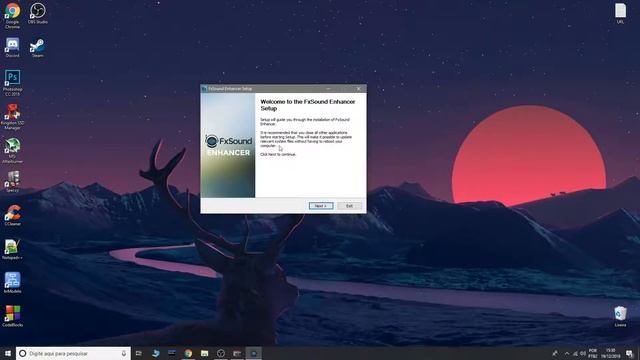Select the Discord desktop icon
Screen dimensions: 640x360
coord(12,47)
